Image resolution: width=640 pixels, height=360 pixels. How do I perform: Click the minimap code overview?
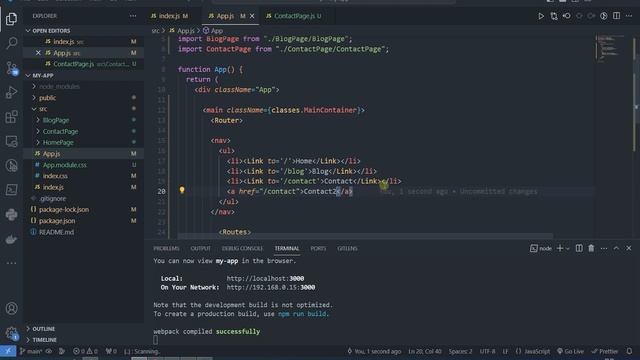pos(611,49)
